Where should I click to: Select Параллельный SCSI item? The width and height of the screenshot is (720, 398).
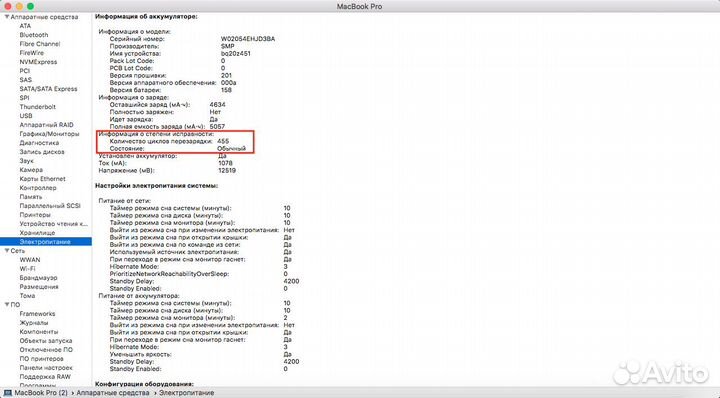tap(50, 206)
